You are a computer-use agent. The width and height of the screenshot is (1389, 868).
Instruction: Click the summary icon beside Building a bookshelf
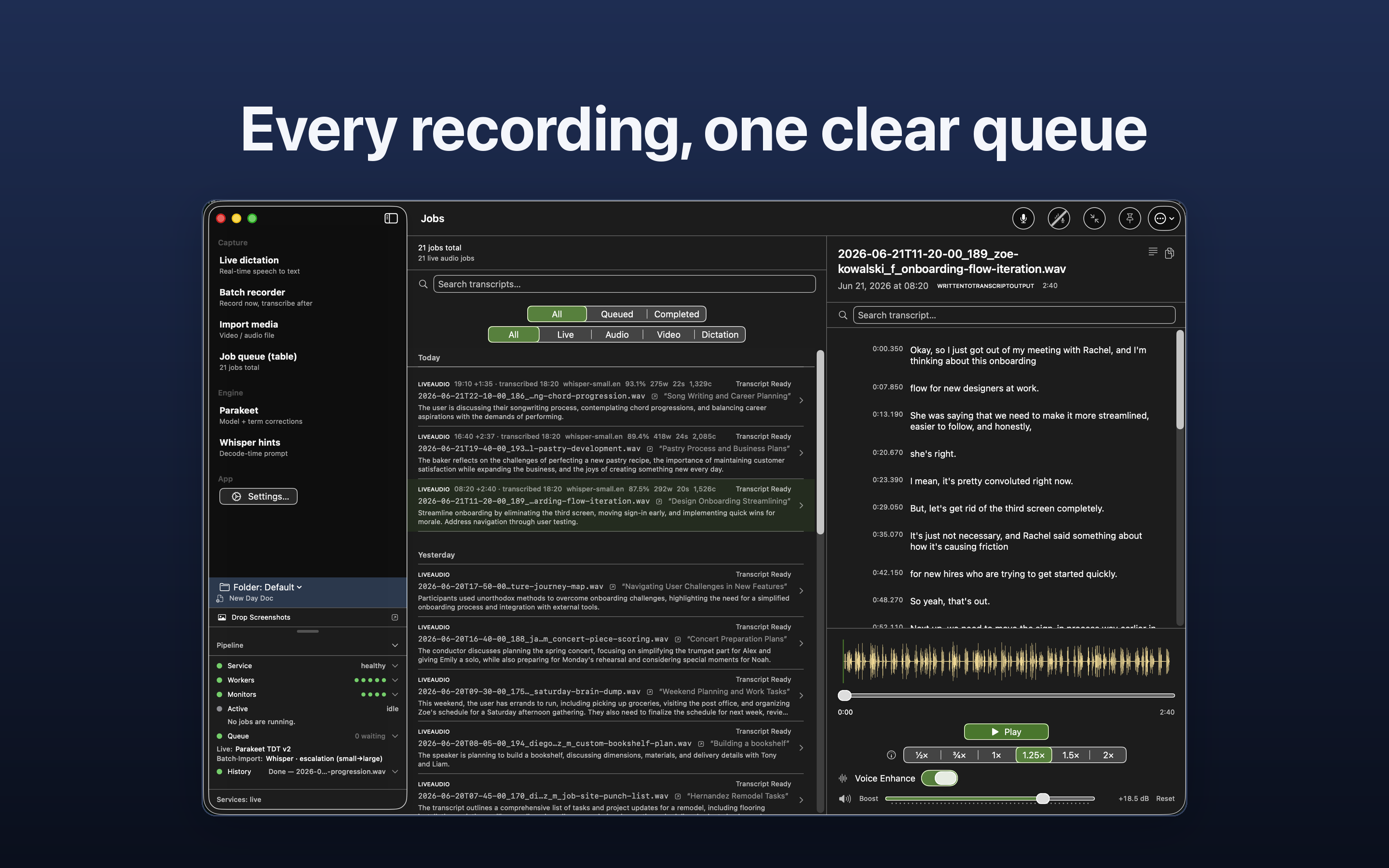pyautogui.click(x=701, y=744)
